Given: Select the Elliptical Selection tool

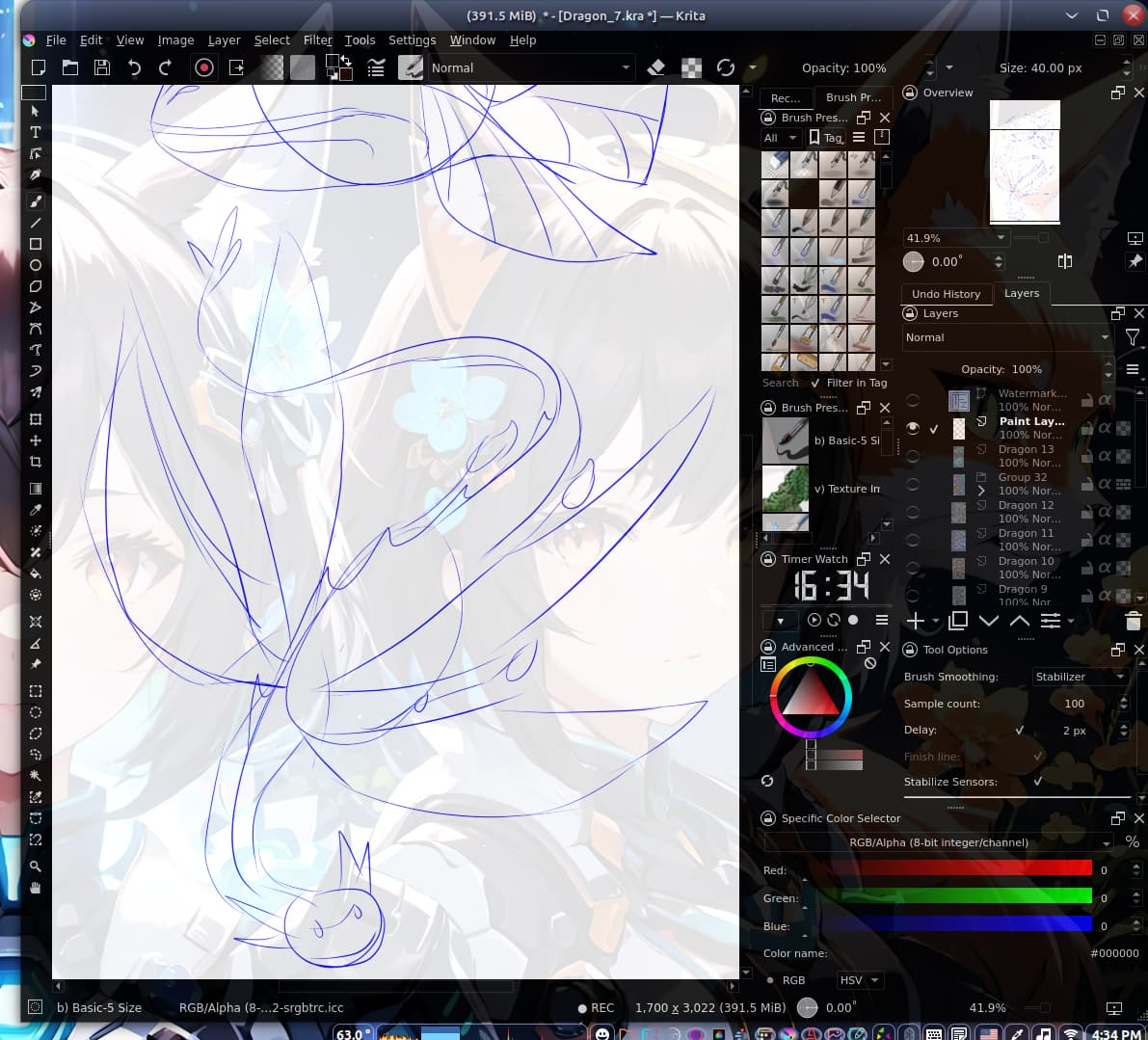Looking at the screenshot, I should coord(35,712).
